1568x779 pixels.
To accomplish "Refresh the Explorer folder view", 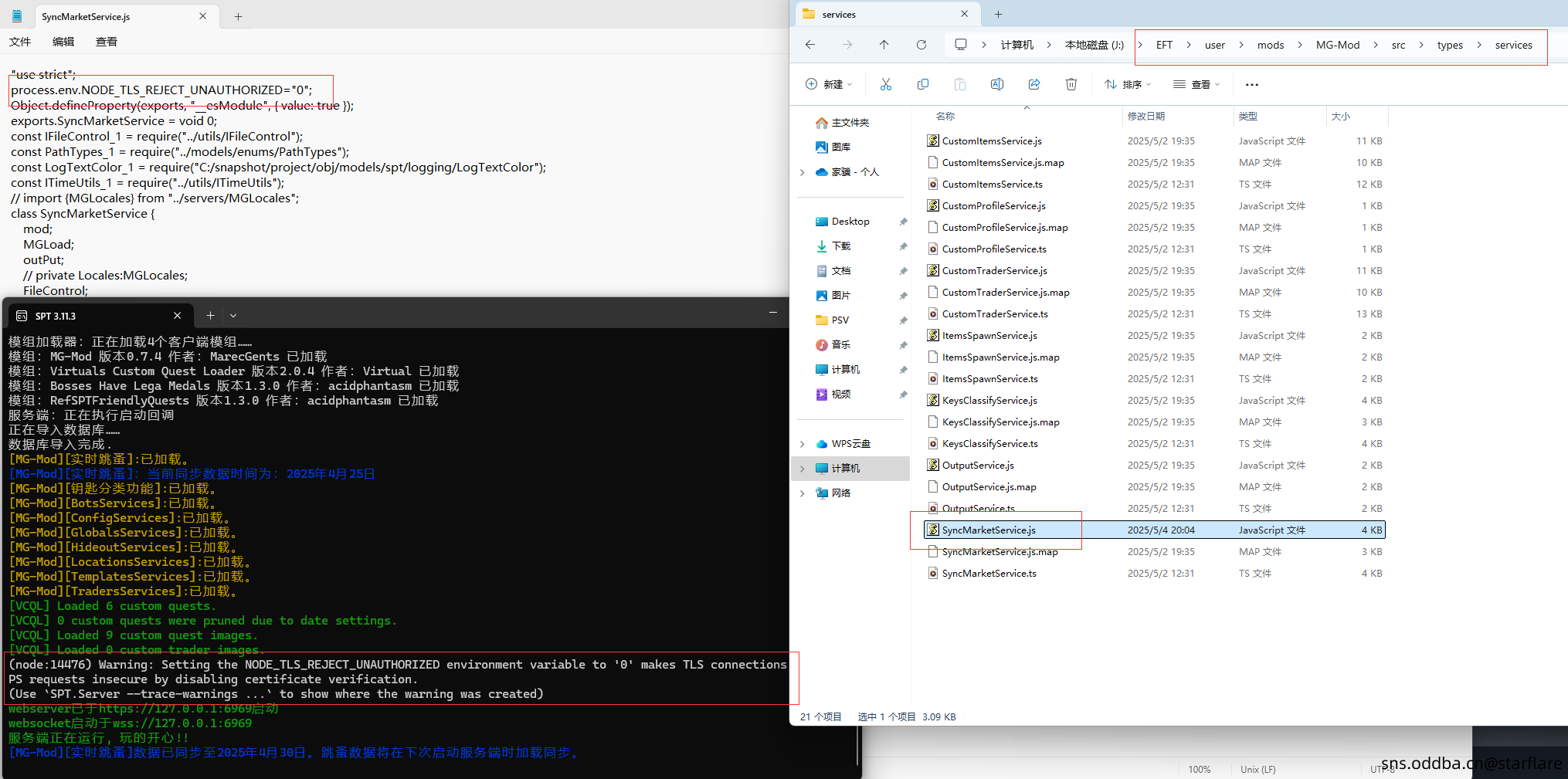I will 921,45.
